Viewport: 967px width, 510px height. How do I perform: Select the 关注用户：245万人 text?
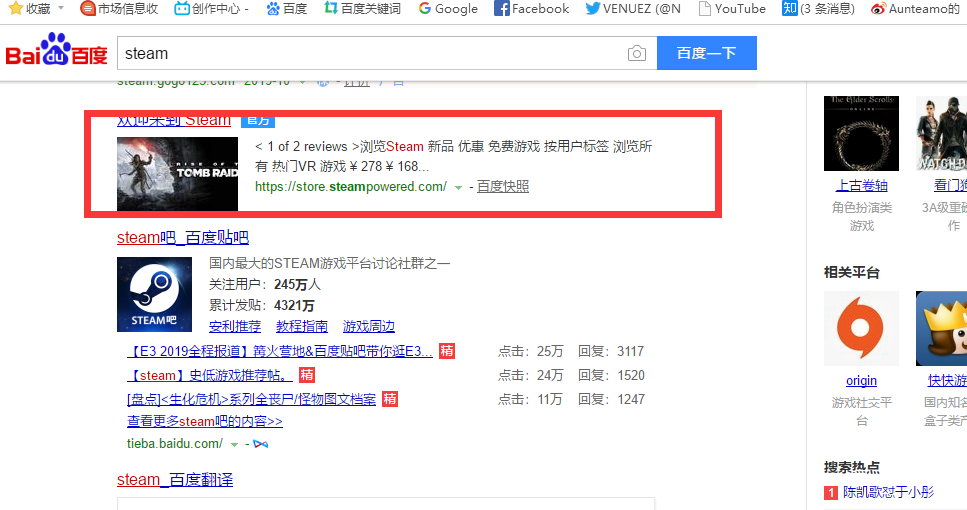click(265, 284)
